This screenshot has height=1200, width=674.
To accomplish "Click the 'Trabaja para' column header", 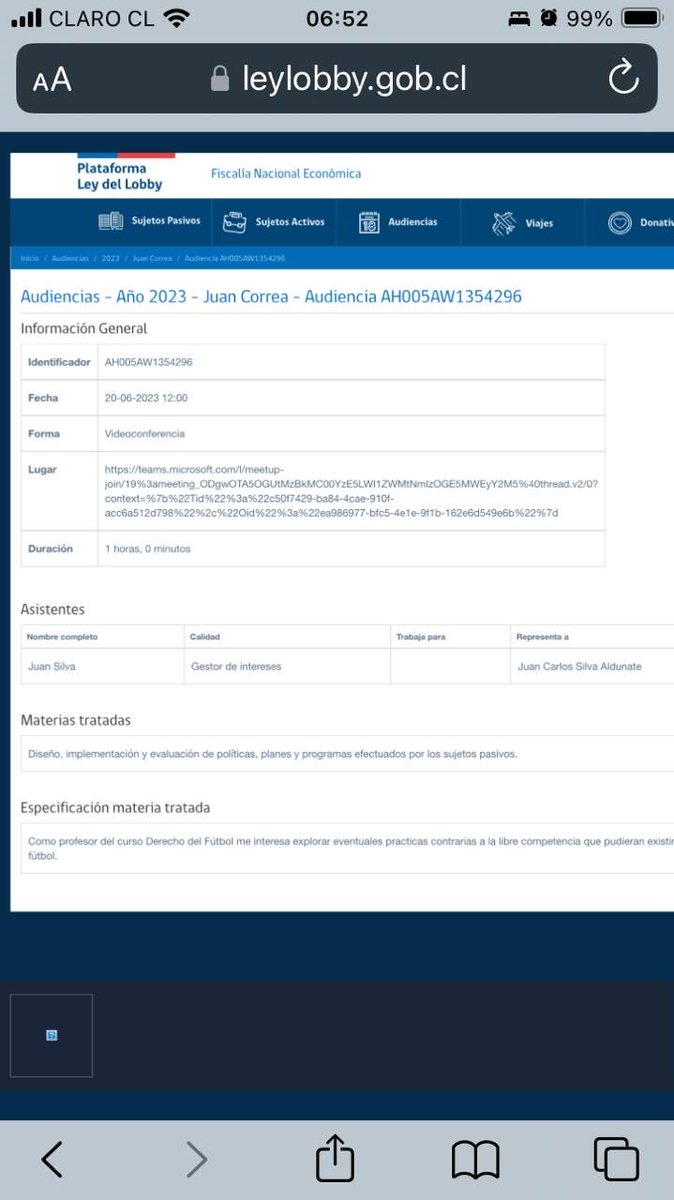I will click(x=421, y=637).
